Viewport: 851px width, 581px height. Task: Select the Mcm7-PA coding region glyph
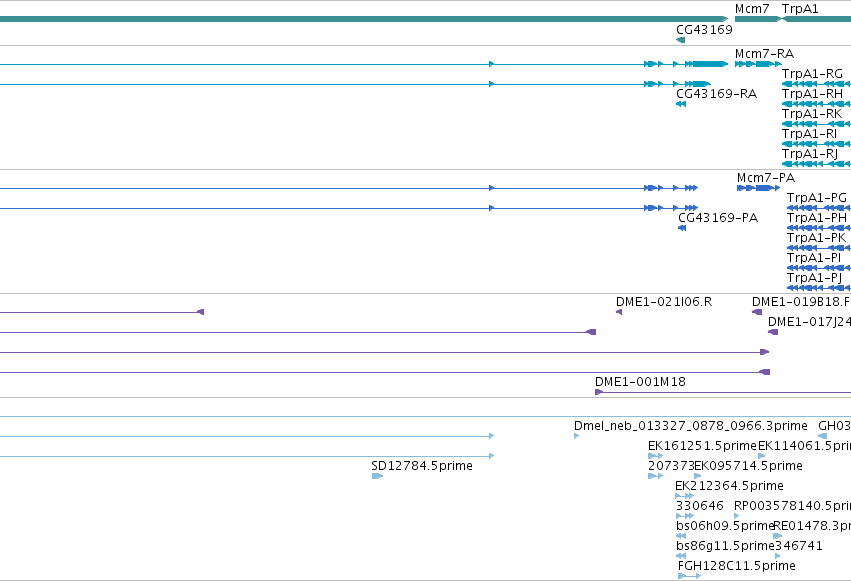(758, 188)
